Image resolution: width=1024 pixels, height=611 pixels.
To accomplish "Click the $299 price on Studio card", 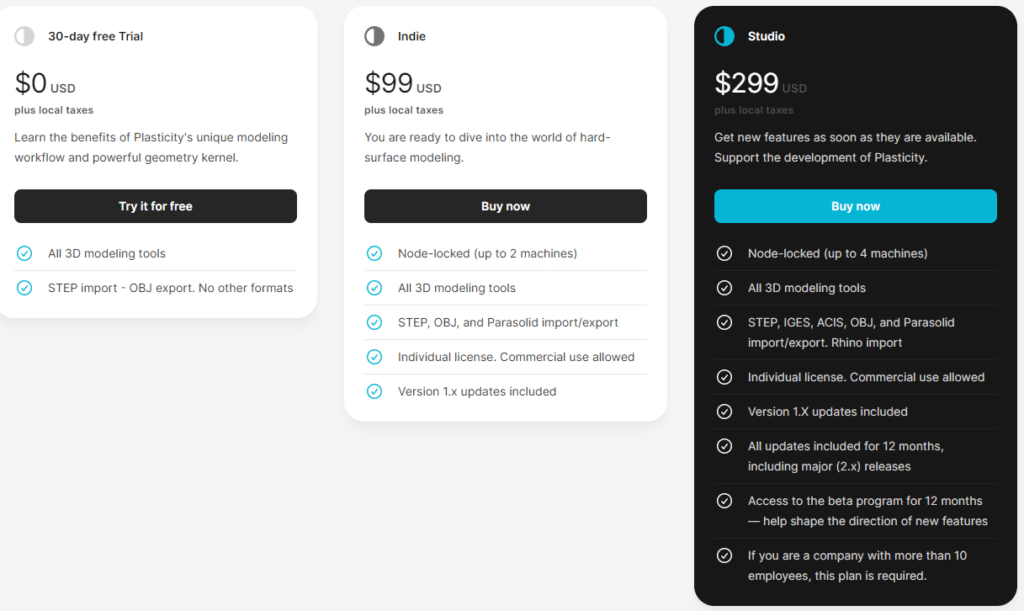I will [746, 84].
